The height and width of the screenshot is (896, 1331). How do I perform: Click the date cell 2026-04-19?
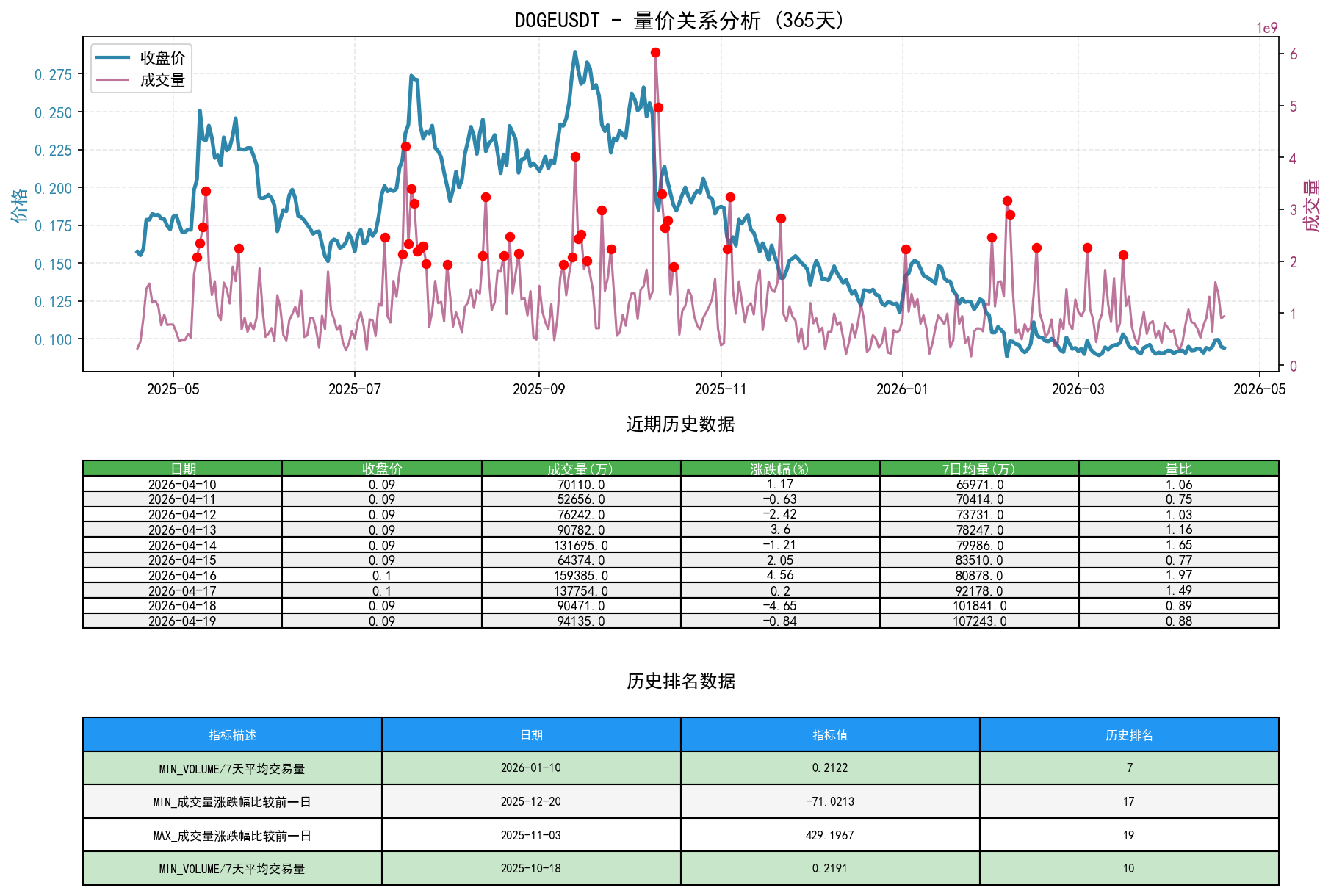coord(182,621)
